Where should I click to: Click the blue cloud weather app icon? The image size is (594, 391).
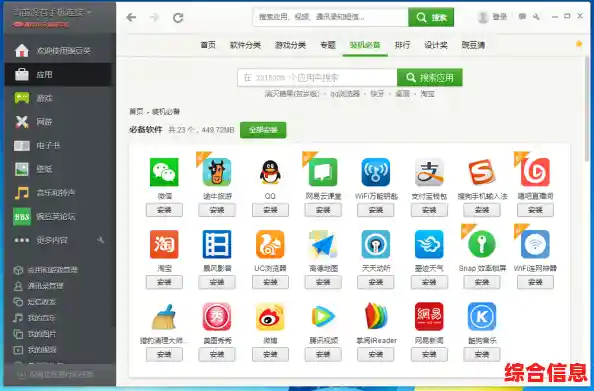click(429, 244)
